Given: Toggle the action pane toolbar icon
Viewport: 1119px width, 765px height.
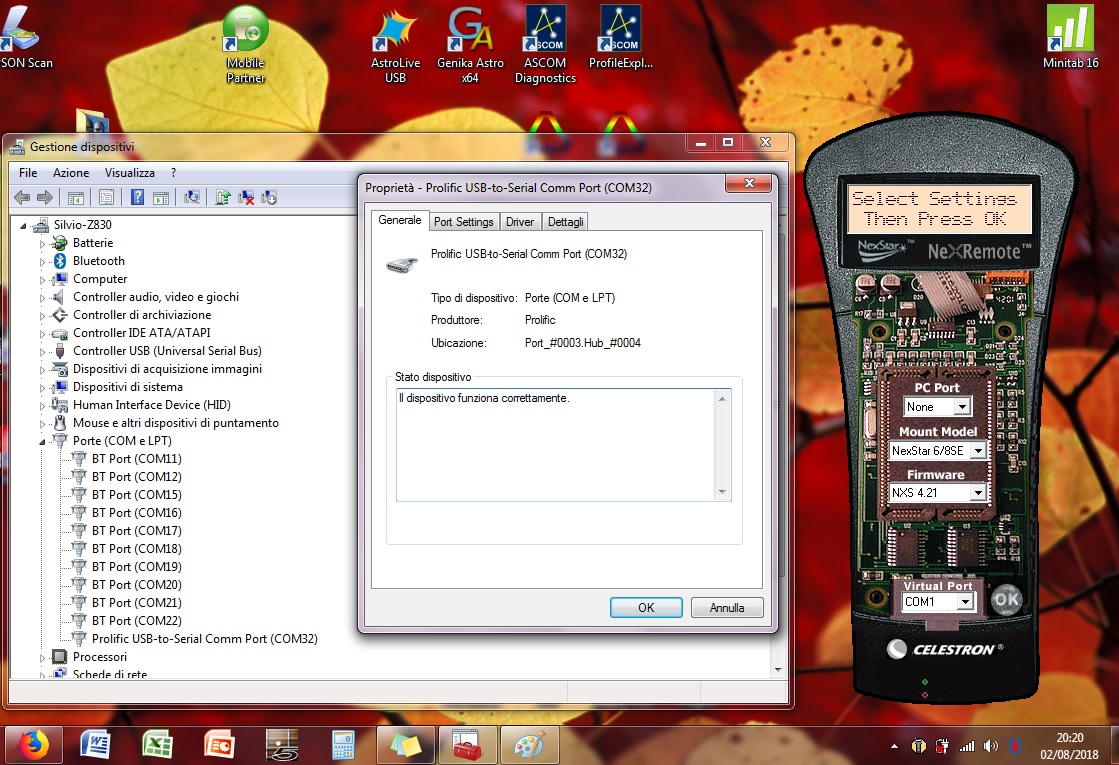Looking at the screenshot, I should [x=161, y=198].
